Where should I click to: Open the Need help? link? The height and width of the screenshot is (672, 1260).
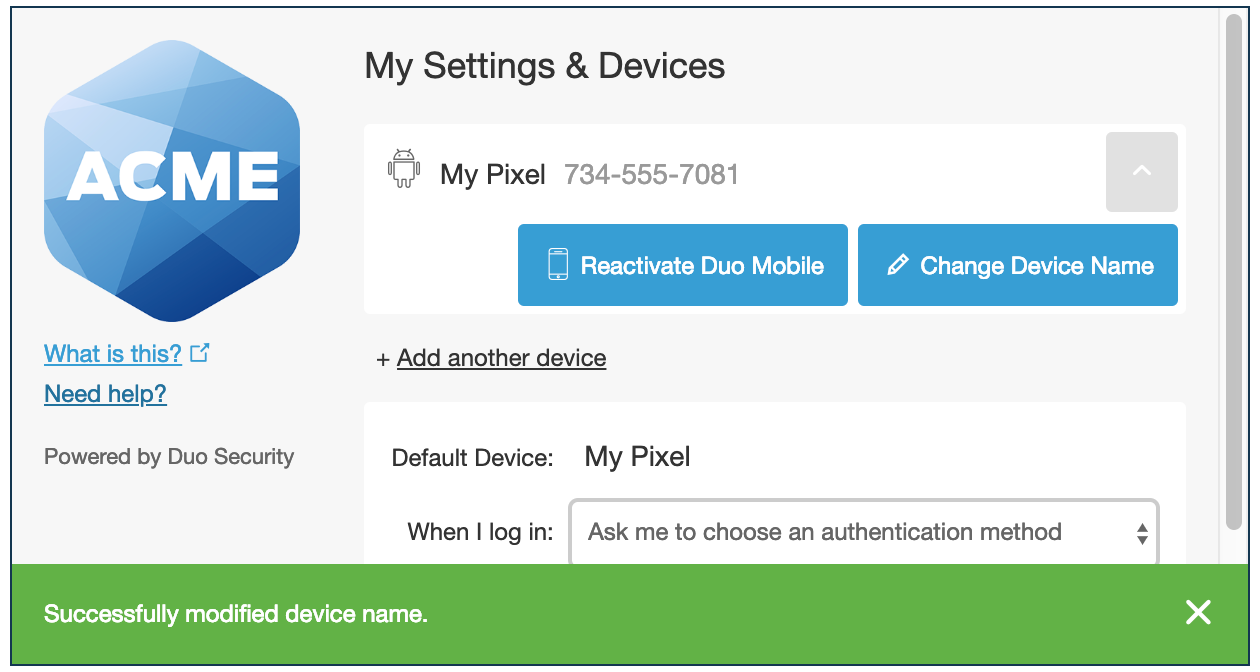[x=105, y=394]
